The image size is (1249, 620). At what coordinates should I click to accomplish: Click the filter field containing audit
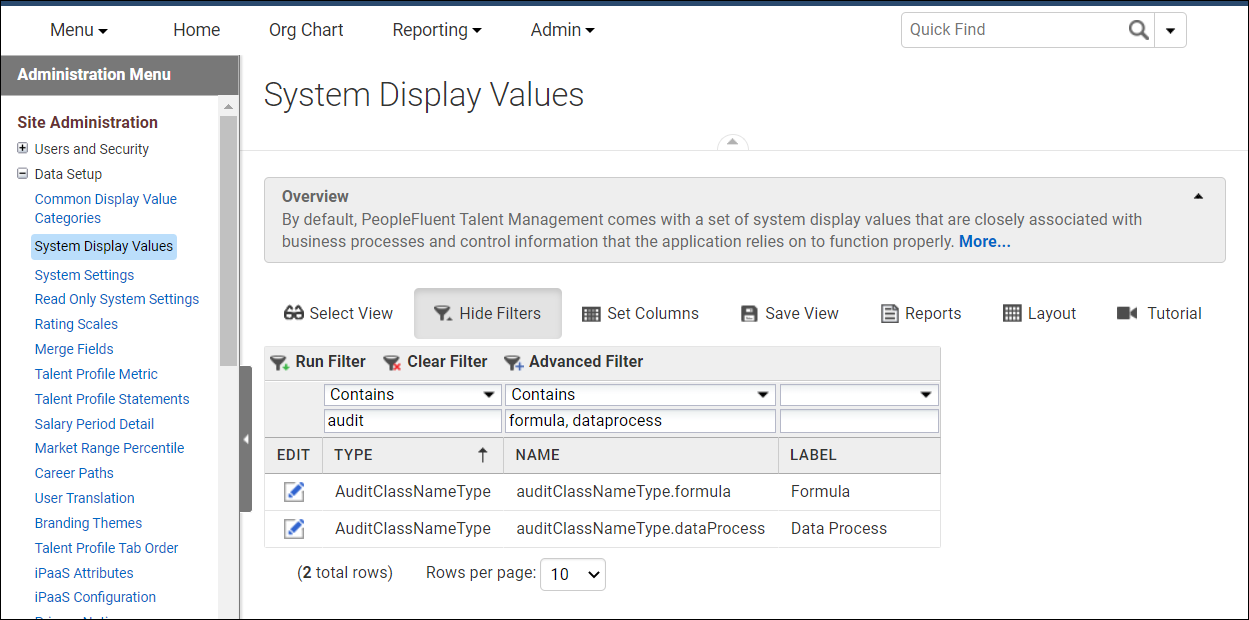tap(412, 420)
